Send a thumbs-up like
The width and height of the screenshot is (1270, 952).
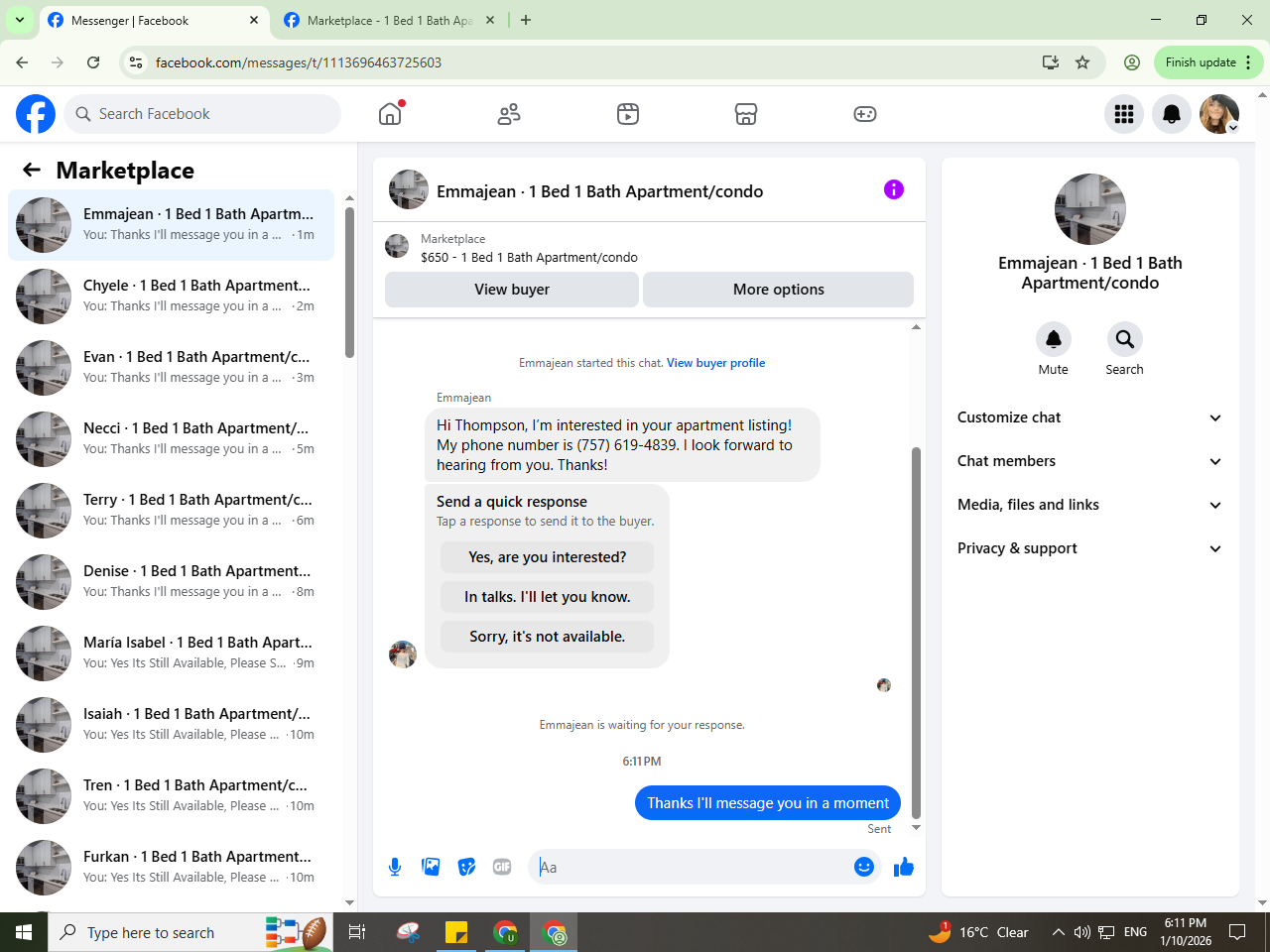click(x=904, y=867)
